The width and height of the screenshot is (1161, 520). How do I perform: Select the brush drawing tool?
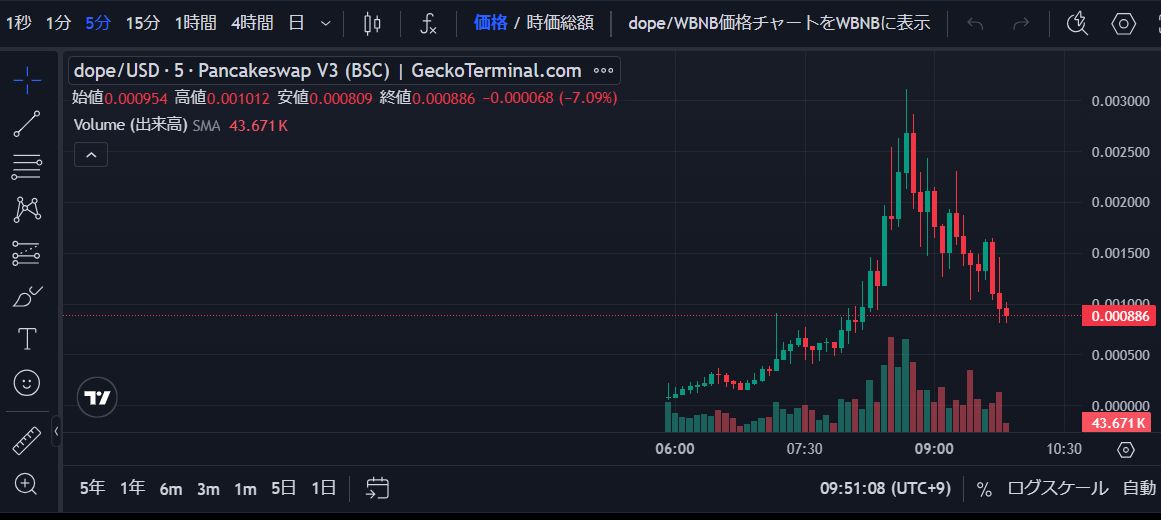tap(27, 296)
